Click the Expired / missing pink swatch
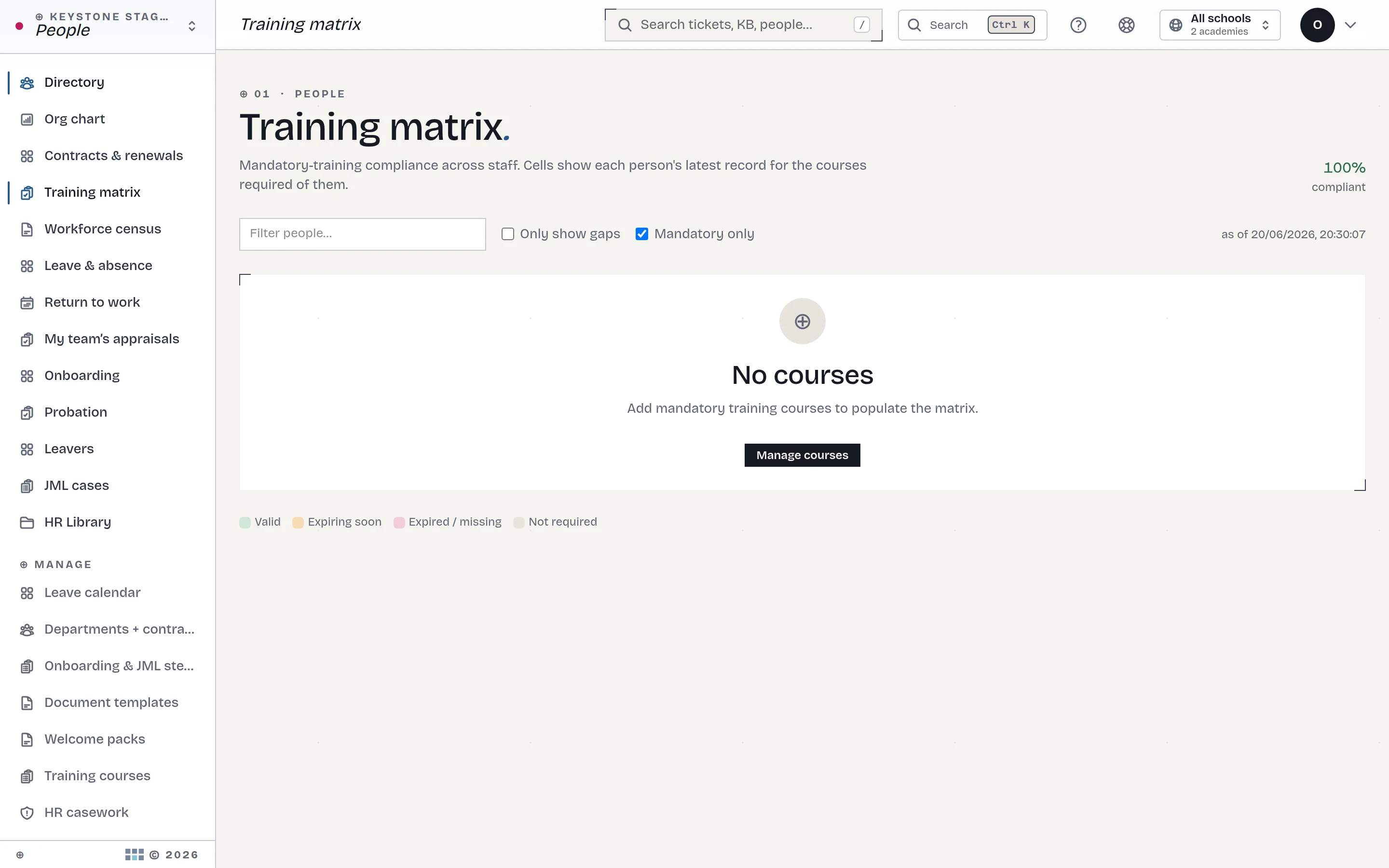This screenshot has height=868, width=1389. [x=399, y=522]
